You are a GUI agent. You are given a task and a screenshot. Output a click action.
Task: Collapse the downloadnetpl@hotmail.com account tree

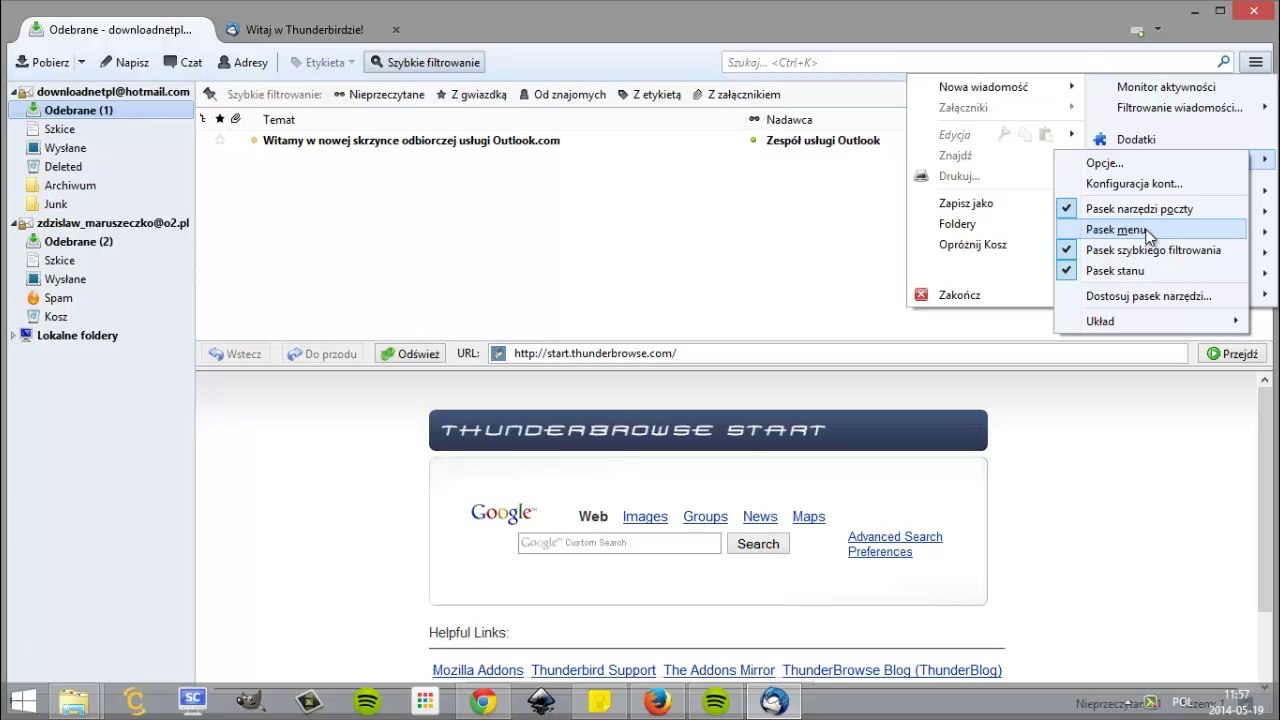click(x=14, y=92)
